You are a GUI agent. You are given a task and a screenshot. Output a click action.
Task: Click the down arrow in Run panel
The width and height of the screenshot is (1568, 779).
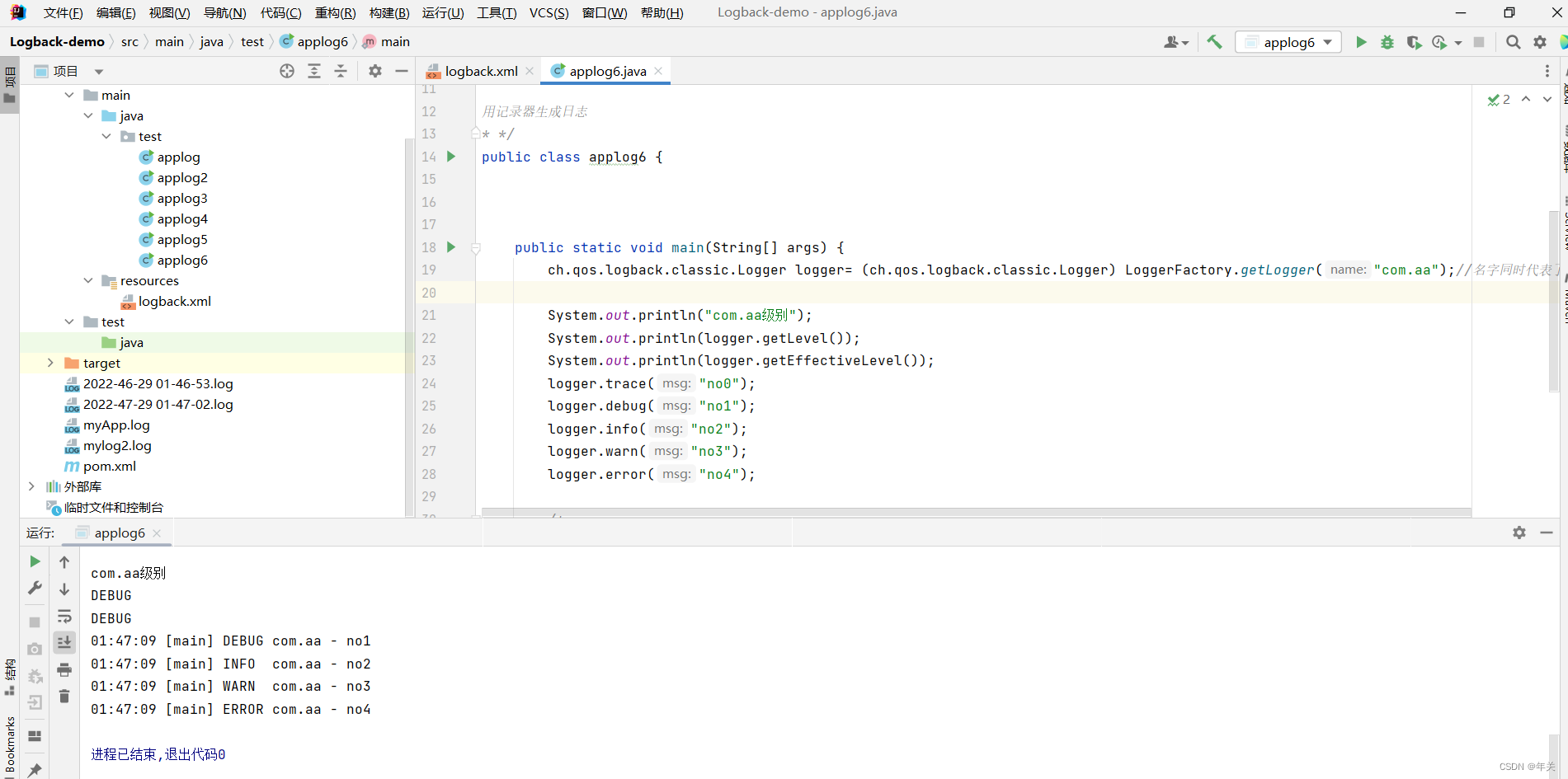click(64, 589)
